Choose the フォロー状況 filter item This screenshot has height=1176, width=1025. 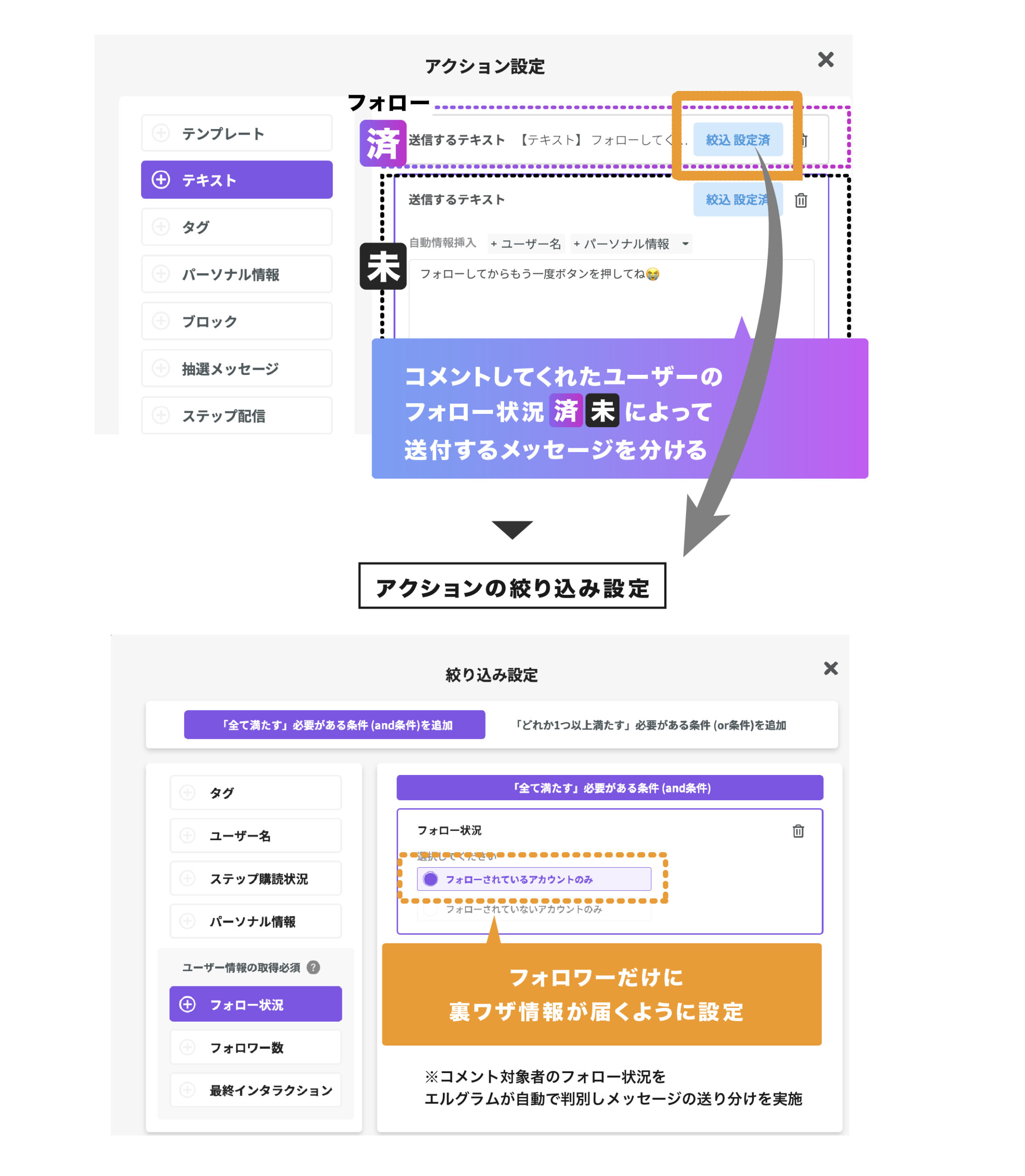(x=255, y=1004)
